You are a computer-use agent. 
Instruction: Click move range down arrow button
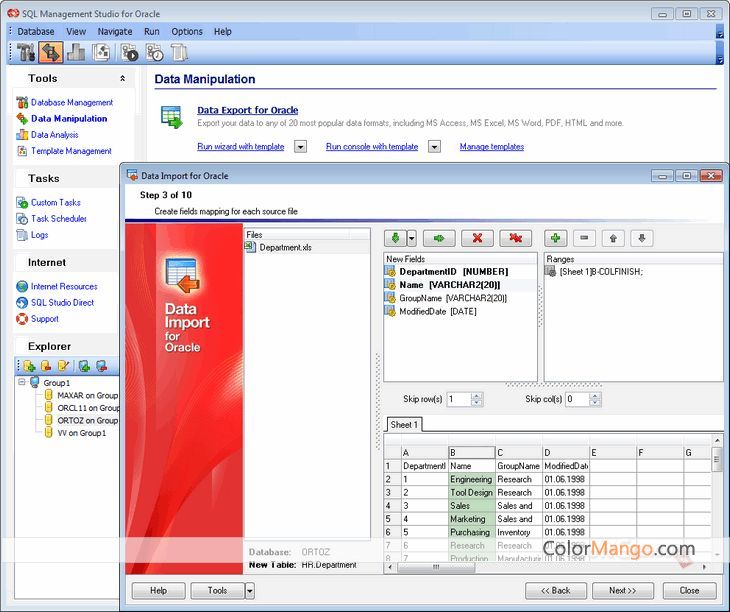pos(642,239)
